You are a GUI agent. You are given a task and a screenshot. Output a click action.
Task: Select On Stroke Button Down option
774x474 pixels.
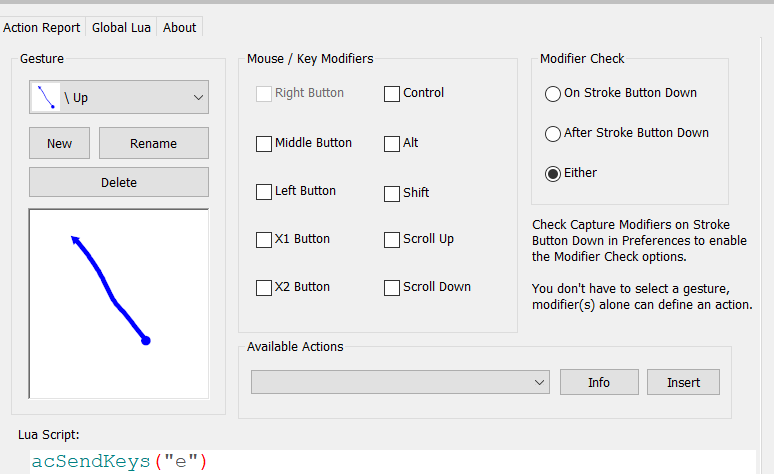tap(553, 94)
